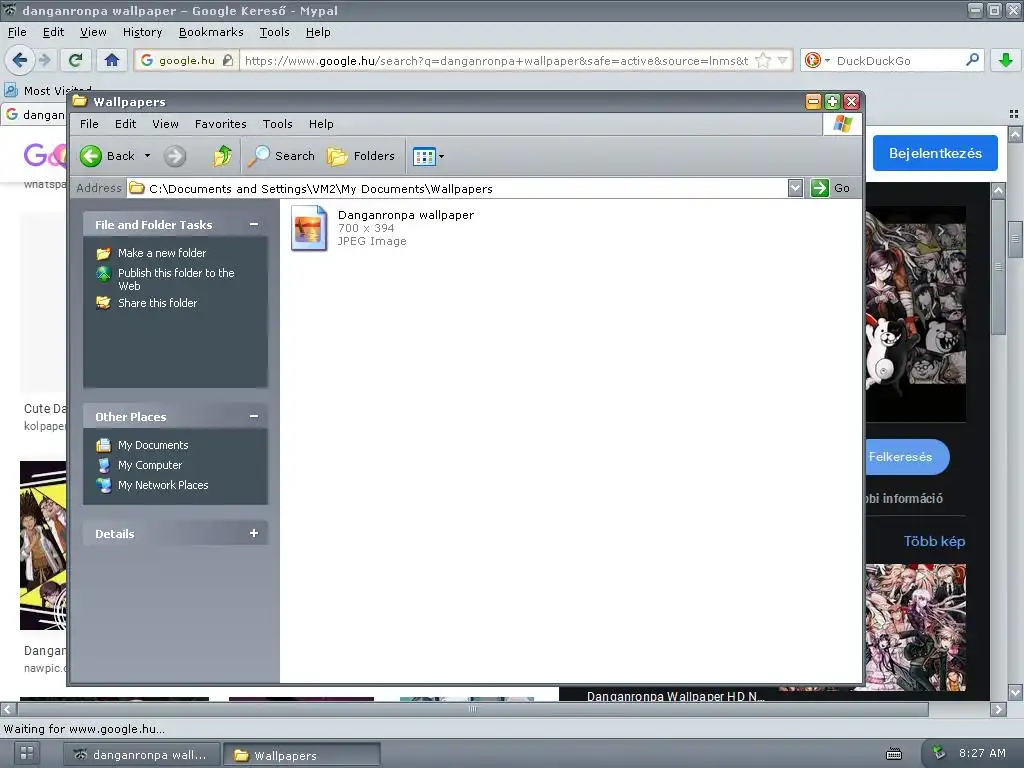Open the DuckDuckGo search engine selector
Image resolution: width=1024 pixels, height=768 pixels.
pos(817,61)
